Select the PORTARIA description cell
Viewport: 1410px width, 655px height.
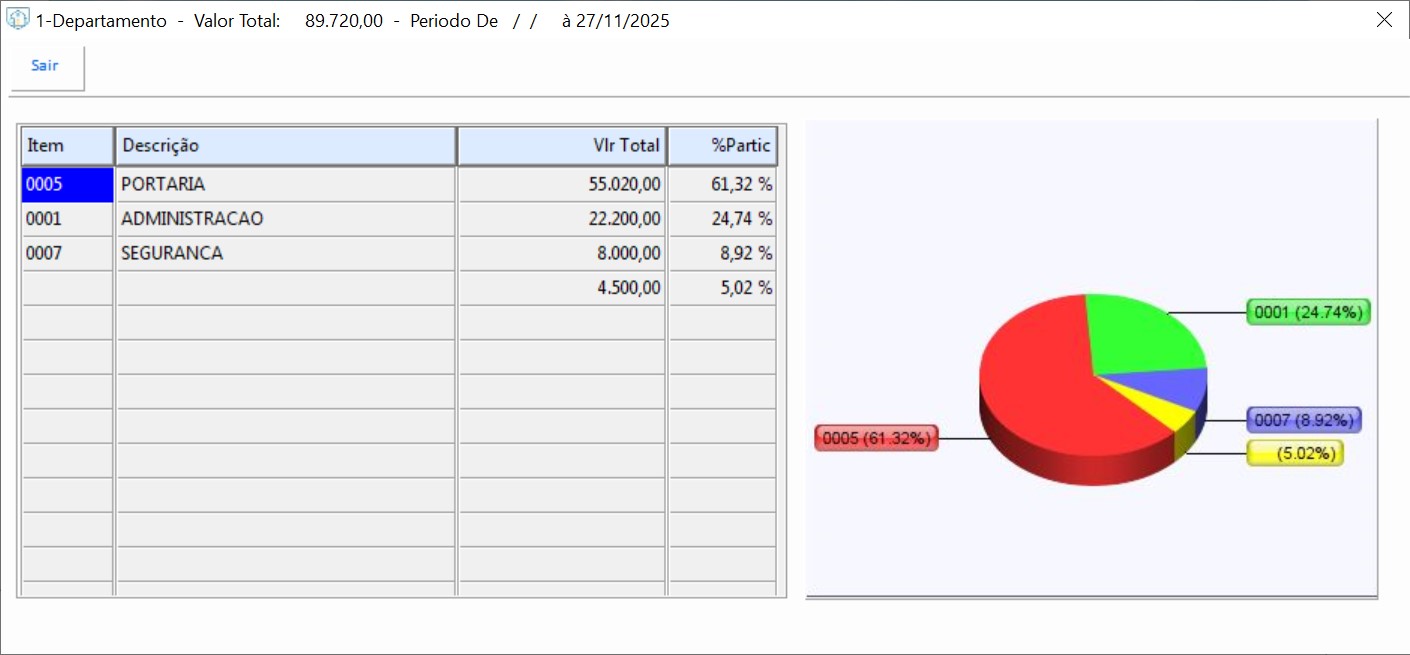tap(286, 185)
